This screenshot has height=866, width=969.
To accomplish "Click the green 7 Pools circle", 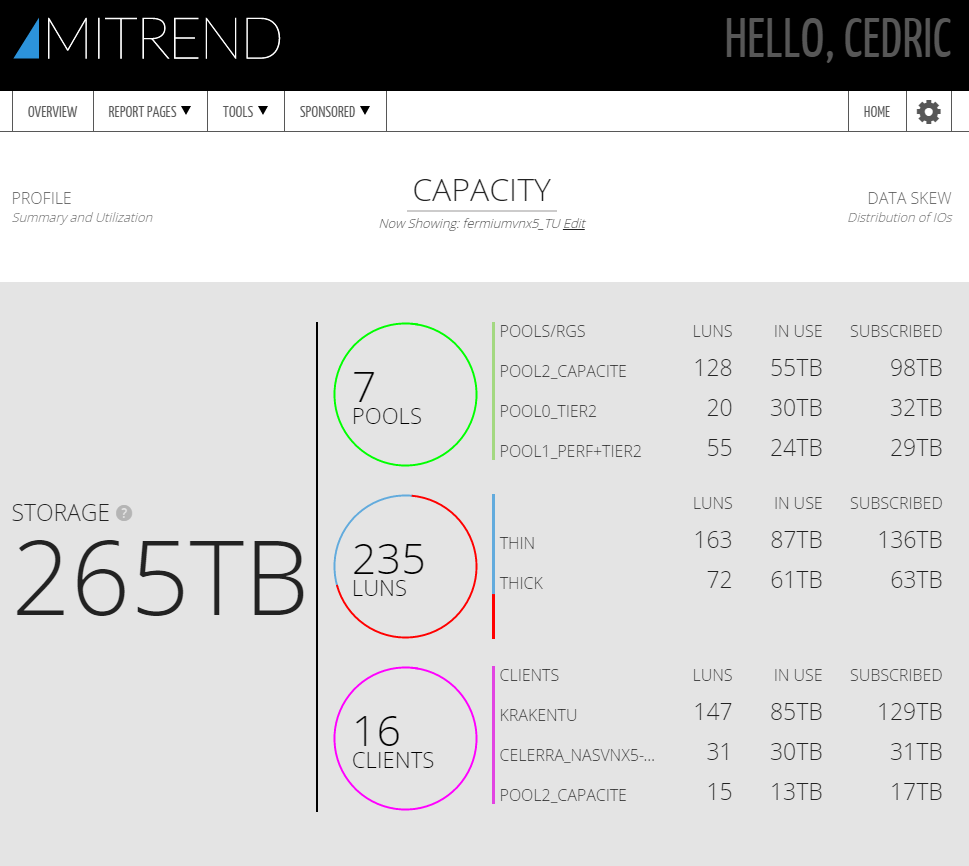I will pos(405,394).
